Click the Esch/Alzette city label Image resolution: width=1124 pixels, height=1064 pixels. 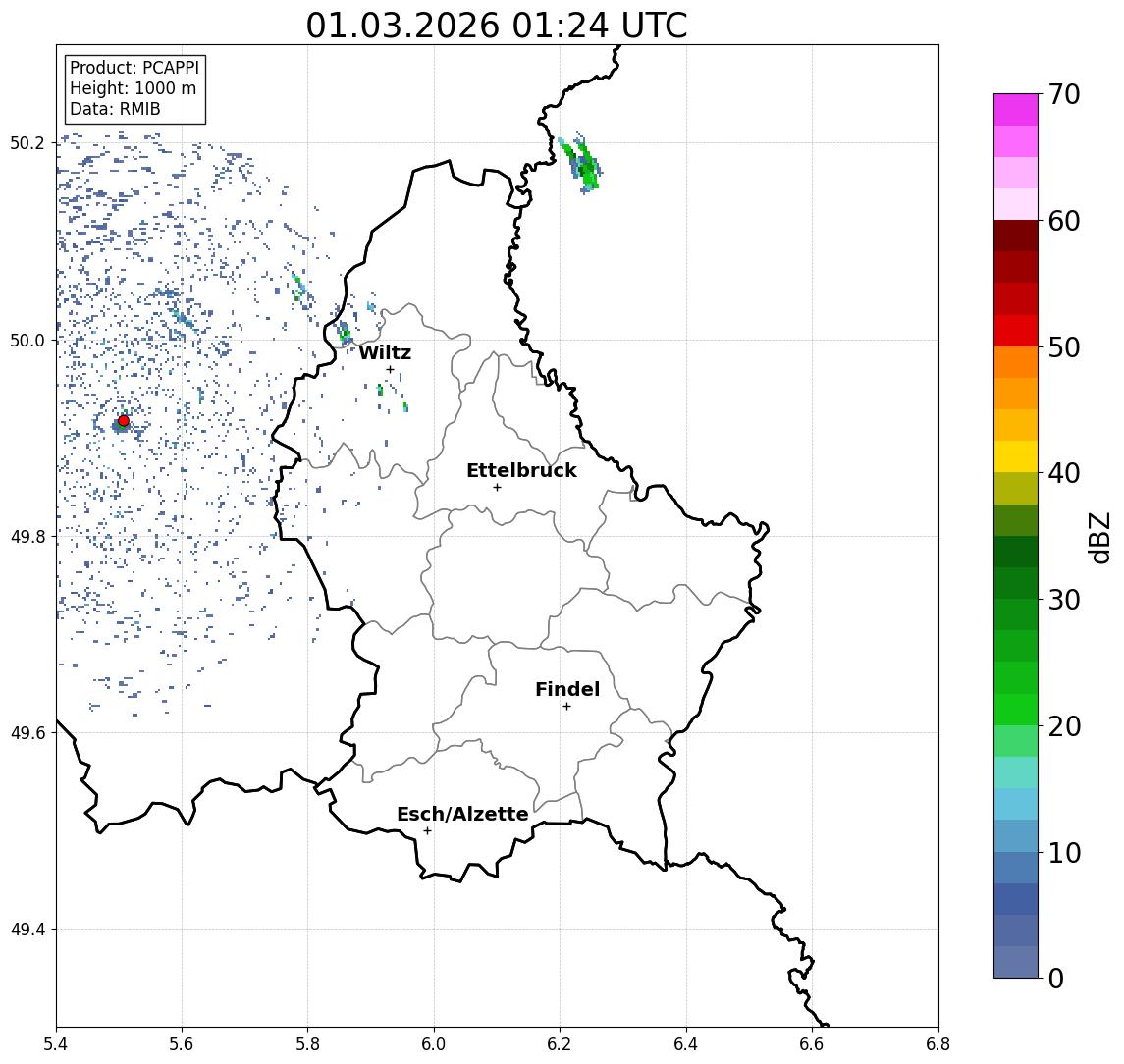coord(462,814)
